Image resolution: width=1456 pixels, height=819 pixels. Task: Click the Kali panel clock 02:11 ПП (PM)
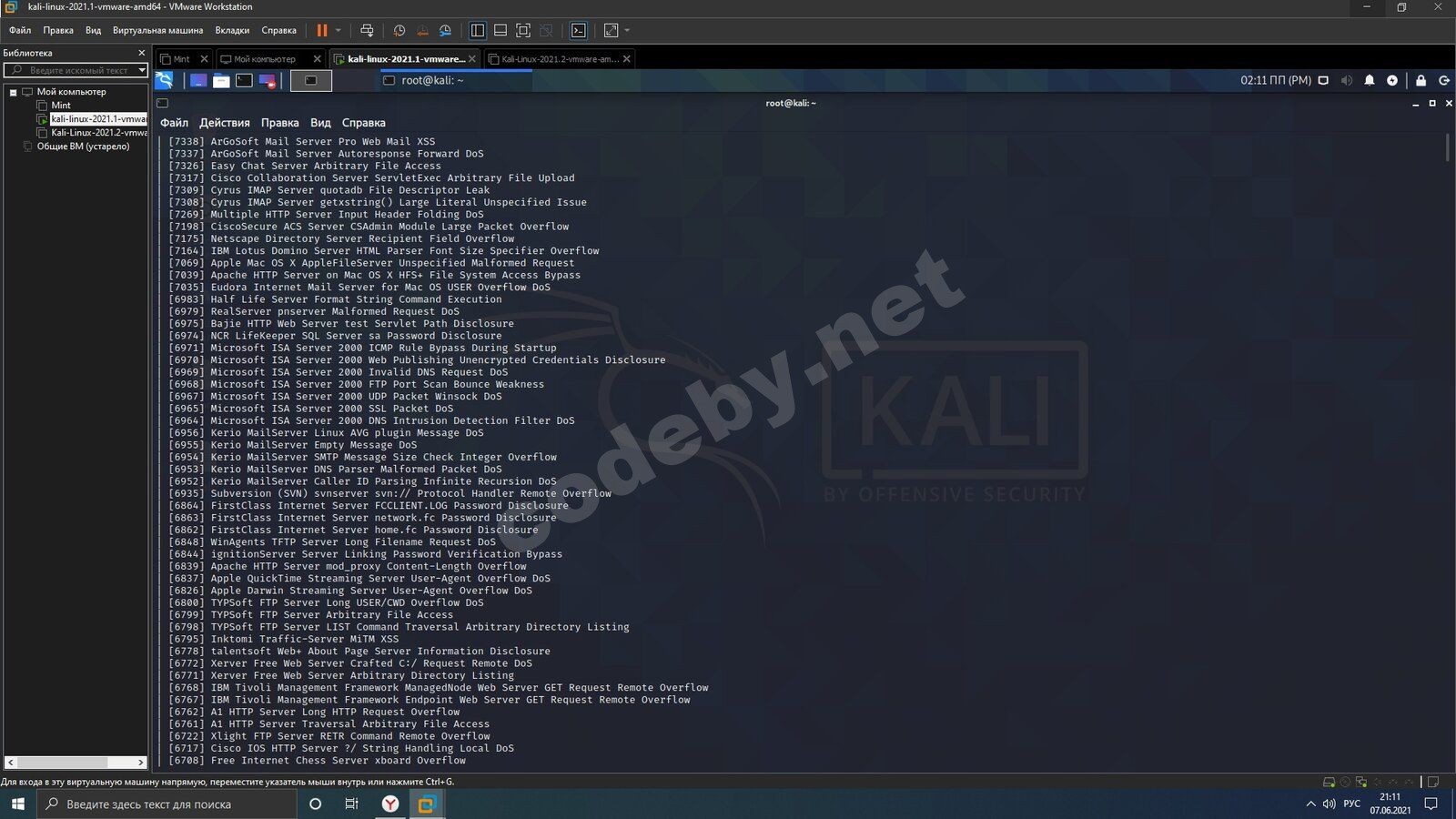pos(1276,81)
